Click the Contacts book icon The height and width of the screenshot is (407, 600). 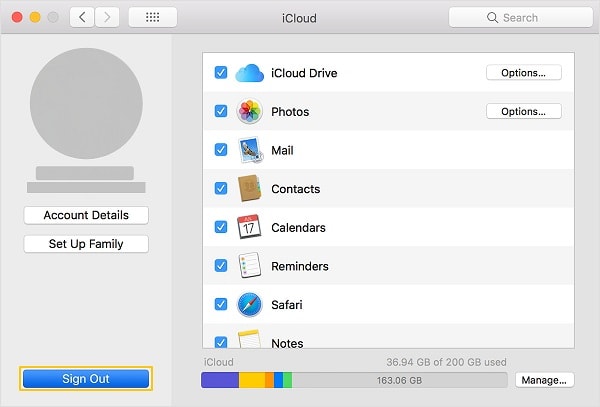(x=249, y=189)
